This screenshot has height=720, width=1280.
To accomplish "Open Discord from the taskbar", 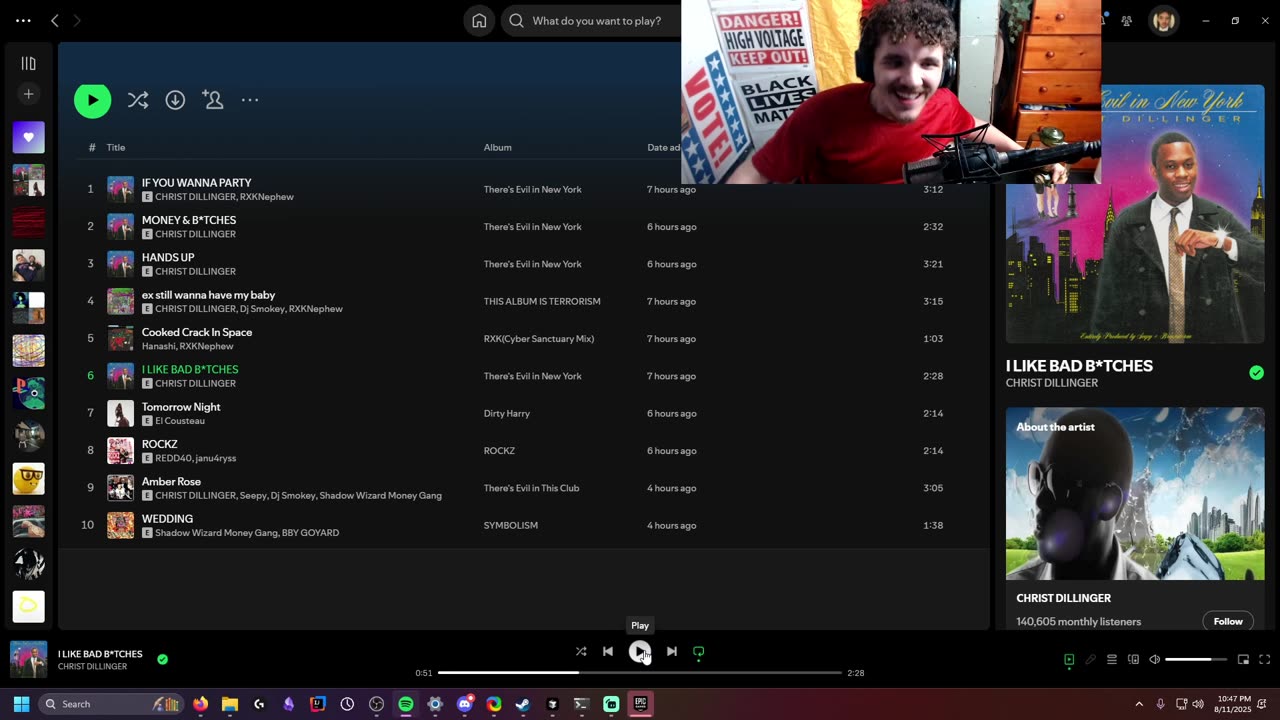I will point(464,704).
